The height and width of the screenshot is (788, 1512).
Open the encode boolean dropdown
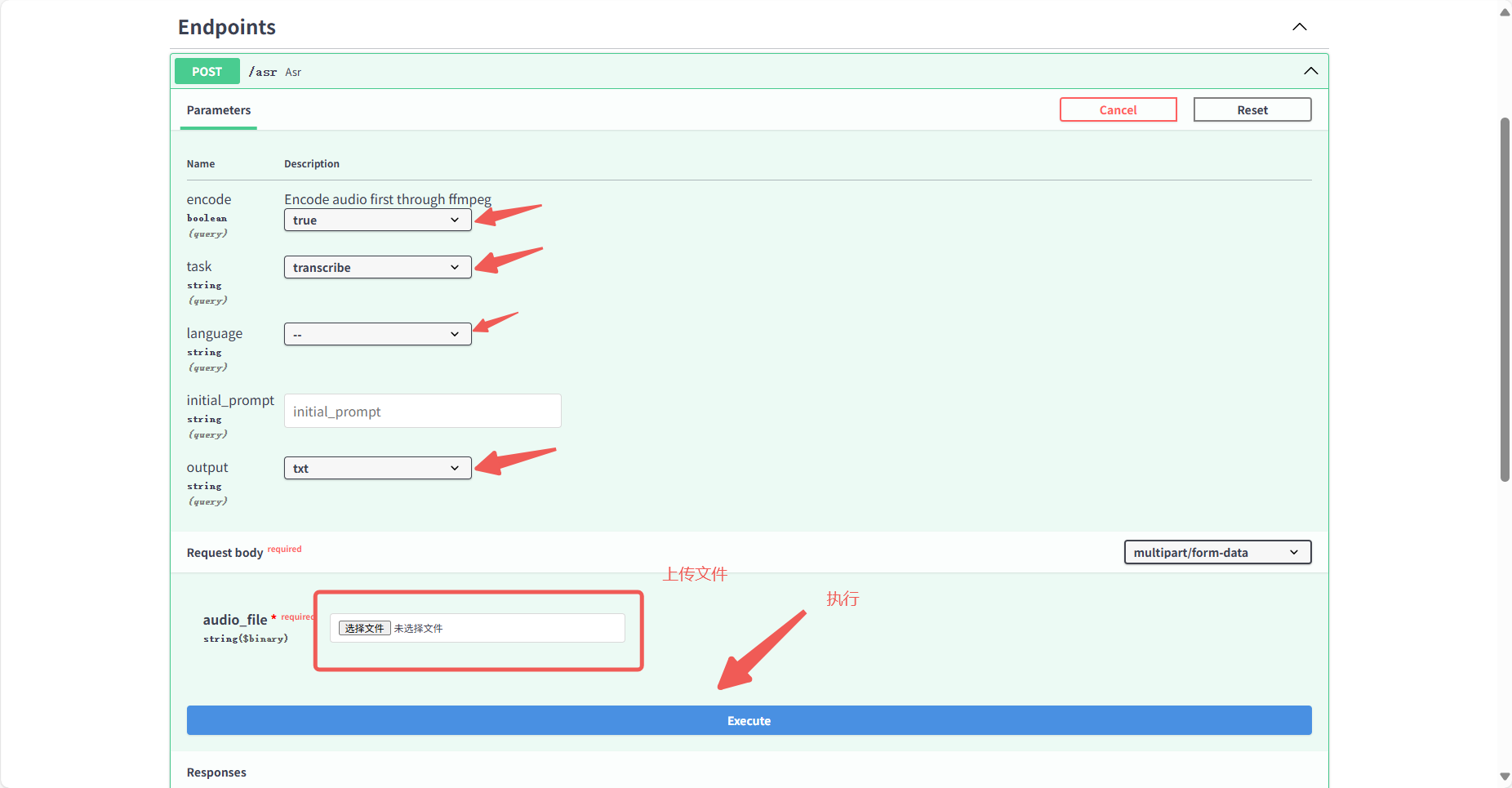(377, 220)
